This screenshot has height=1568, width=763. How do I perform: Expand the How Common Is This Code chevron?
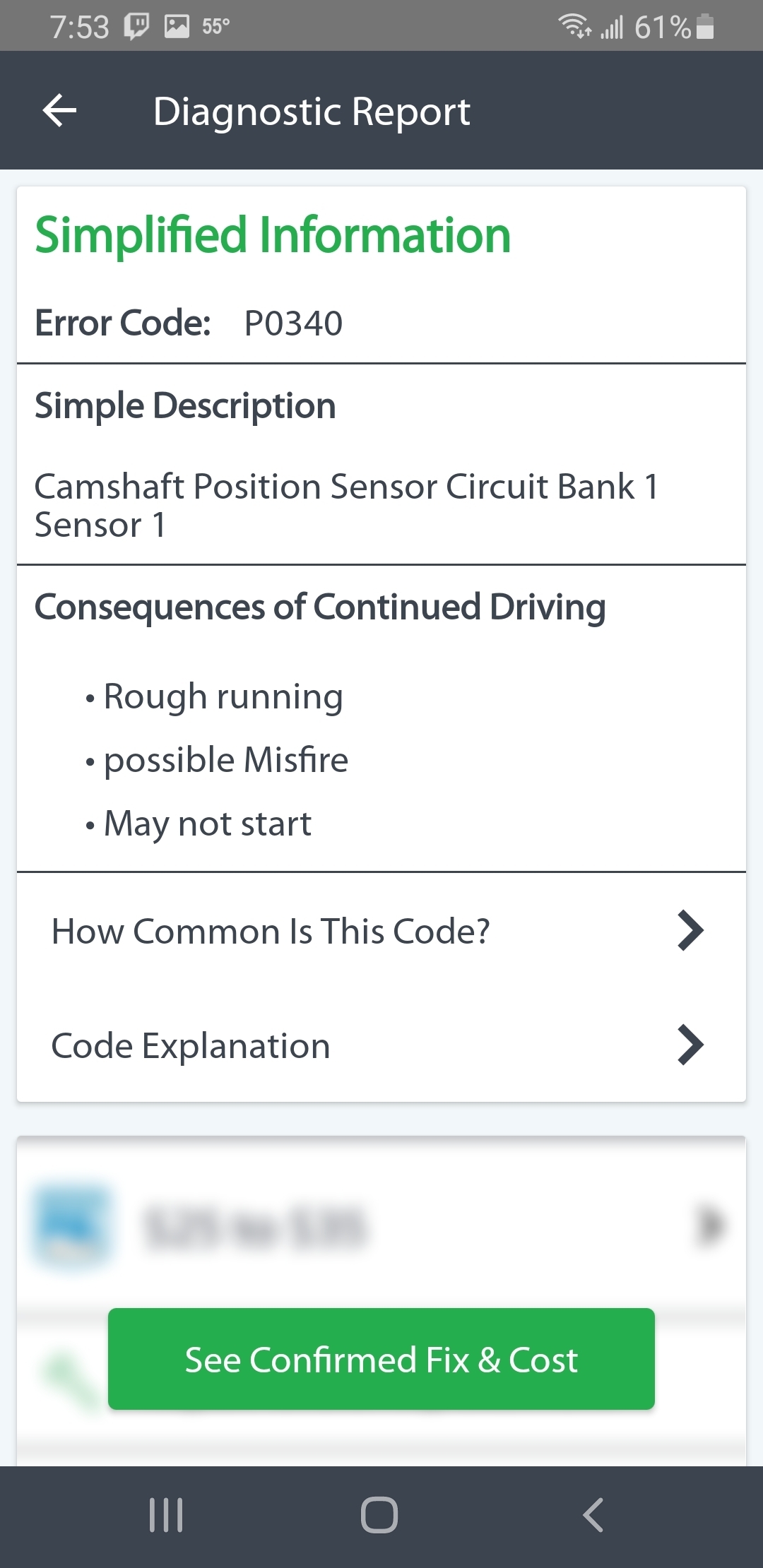pyautogui.click(x=690, y=931)
